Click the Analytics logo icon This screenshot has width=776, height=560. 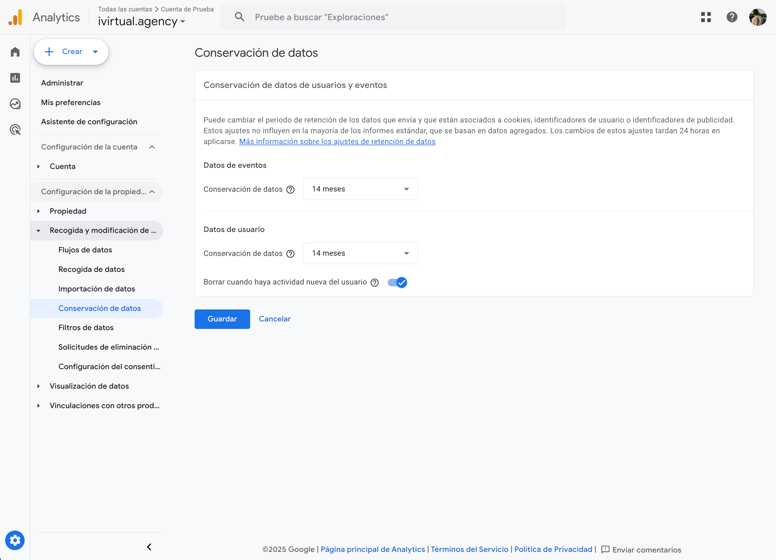(x=15, y=17)
